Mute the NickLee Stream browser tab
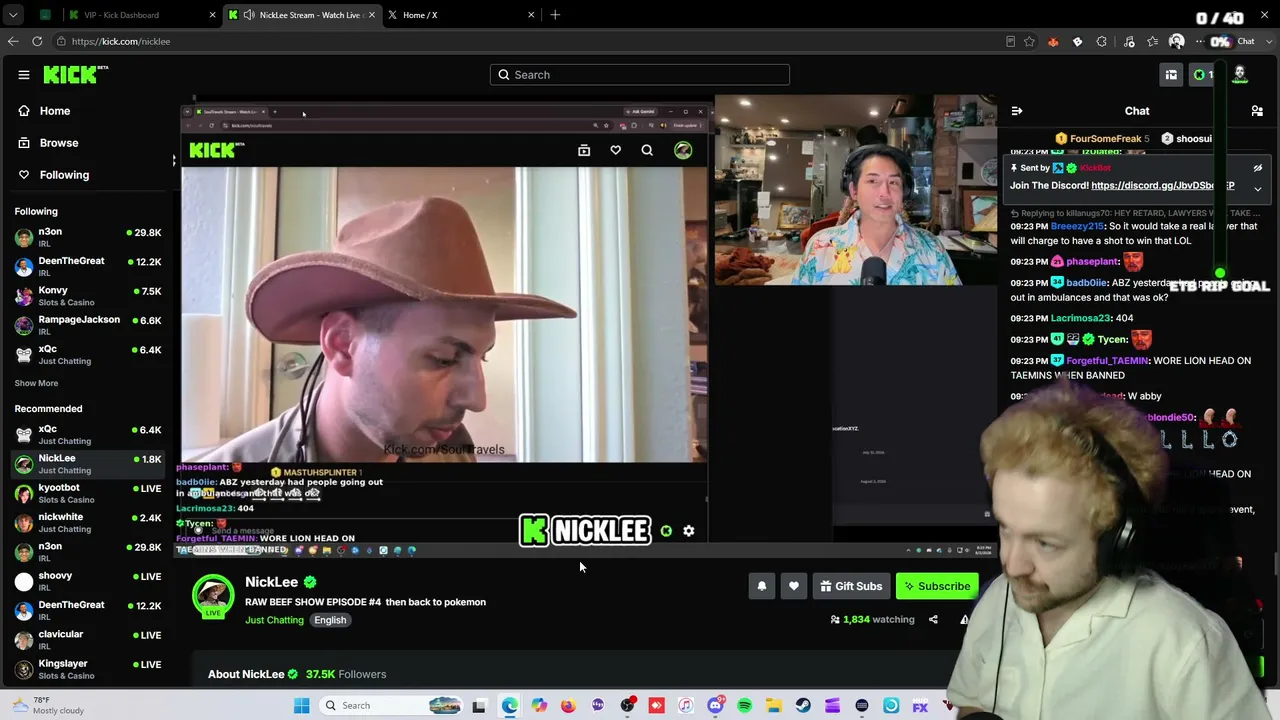This screenshot has height=720, width=1280. (x=249, y=15)
